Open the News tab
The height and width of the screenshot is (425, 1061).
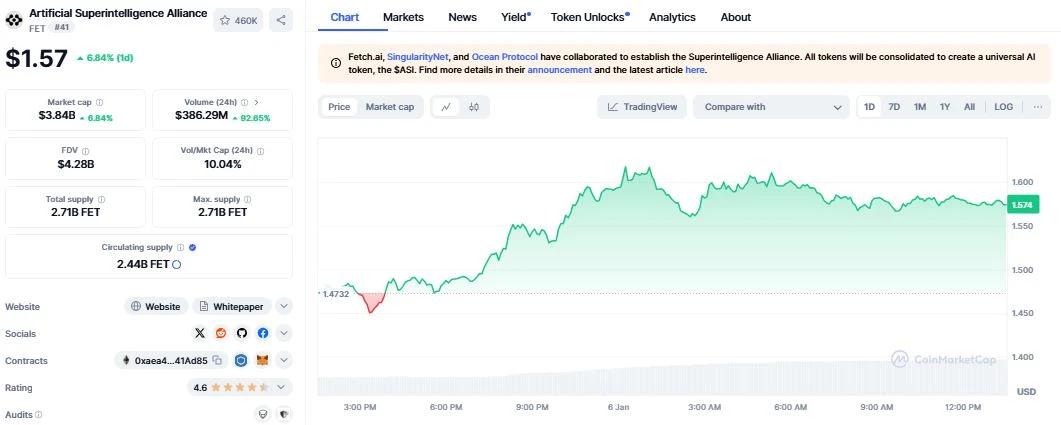[x=462, y=17]
